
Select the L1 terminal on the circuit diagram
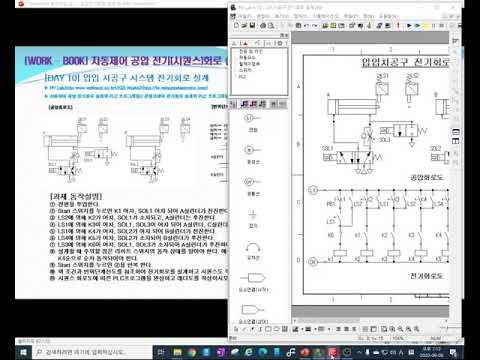pyautogui.click(x=313, y=190)
